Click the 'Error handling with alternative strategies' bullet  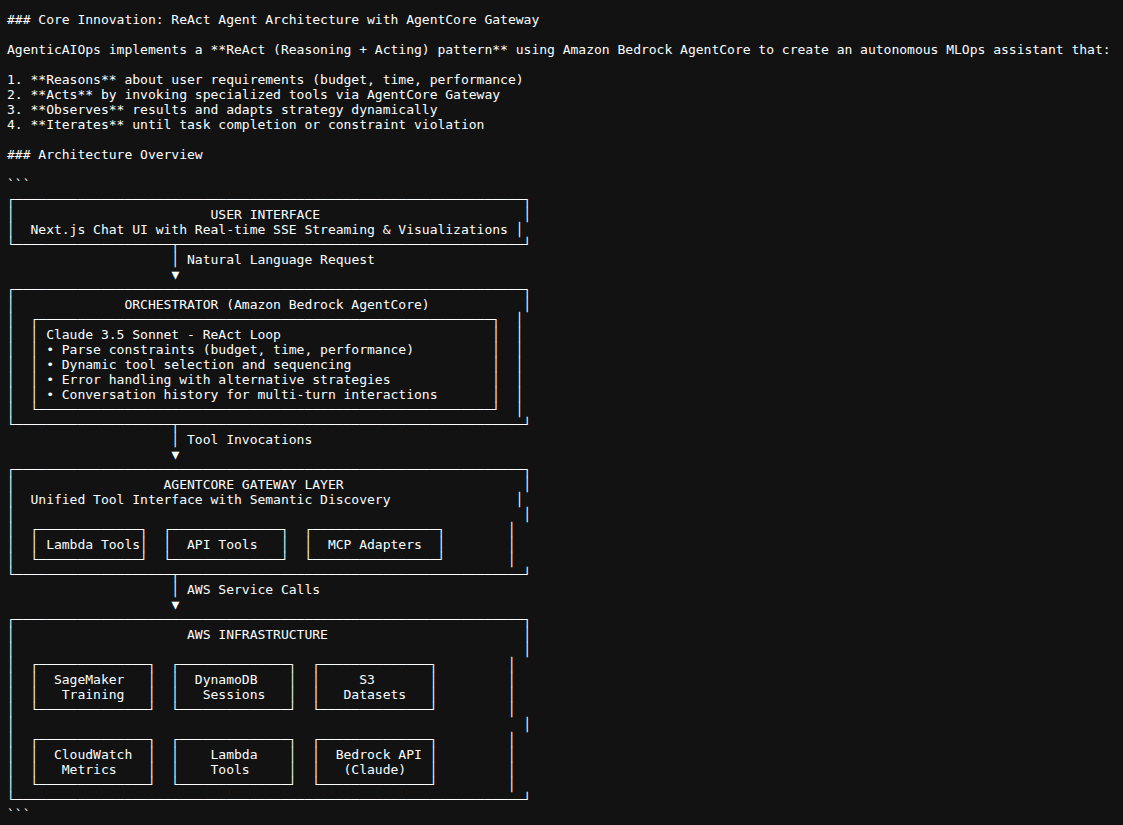coord(218,380)
